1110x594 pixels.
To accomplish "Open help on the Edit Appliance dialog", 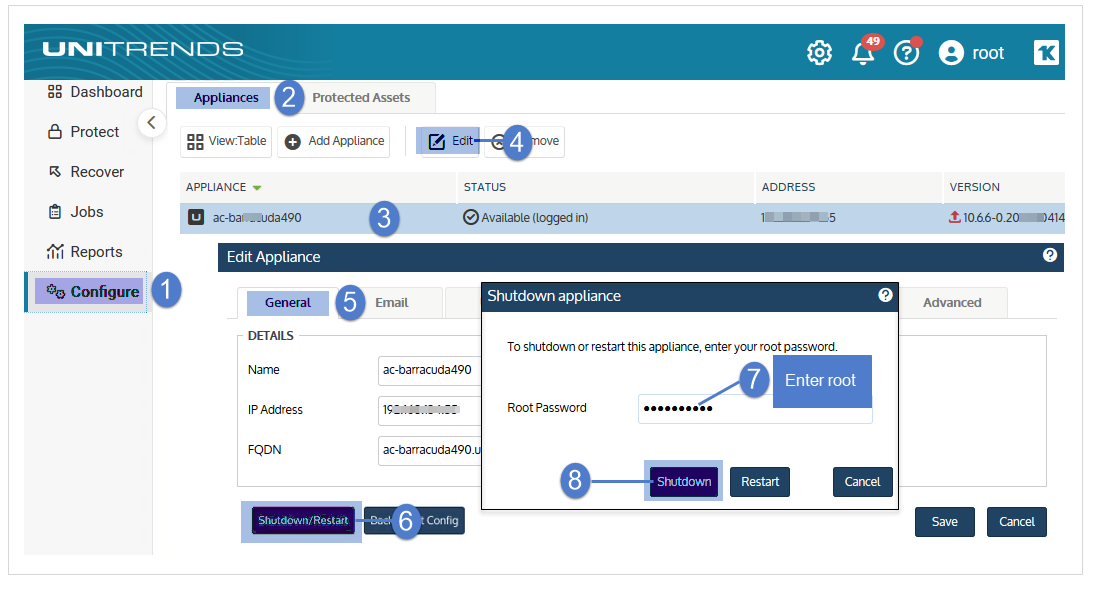I will tap(1050, 255).
